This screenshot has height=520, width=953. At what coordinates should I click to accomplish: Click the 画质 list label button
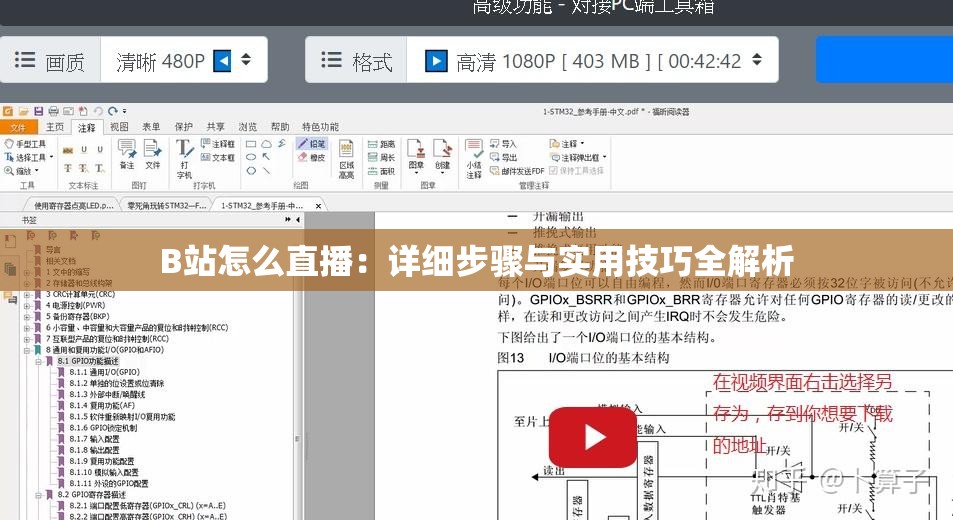coord(50,60)
